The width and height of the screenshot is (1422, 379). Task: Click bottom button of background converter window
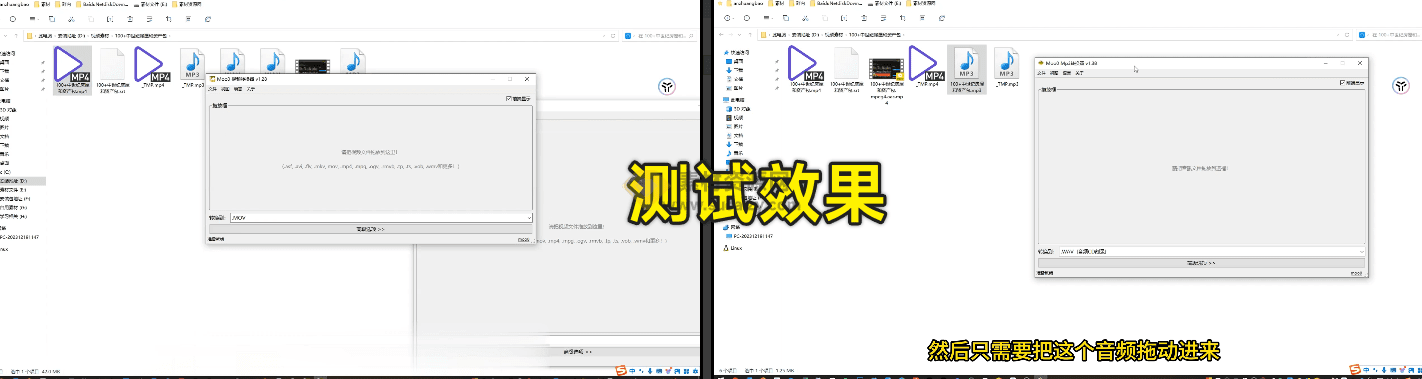pos(557,352)
